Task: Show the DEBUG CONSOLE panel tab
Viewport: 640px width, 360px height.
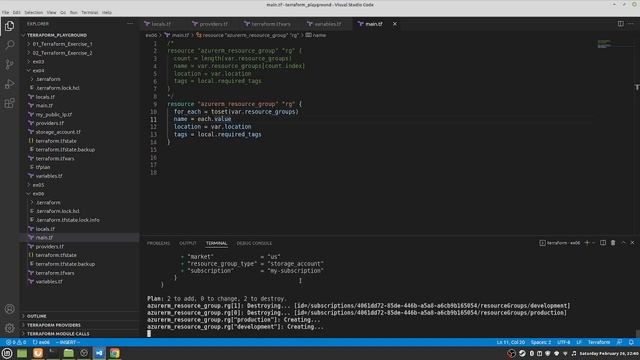Action: tap(254, 243)
